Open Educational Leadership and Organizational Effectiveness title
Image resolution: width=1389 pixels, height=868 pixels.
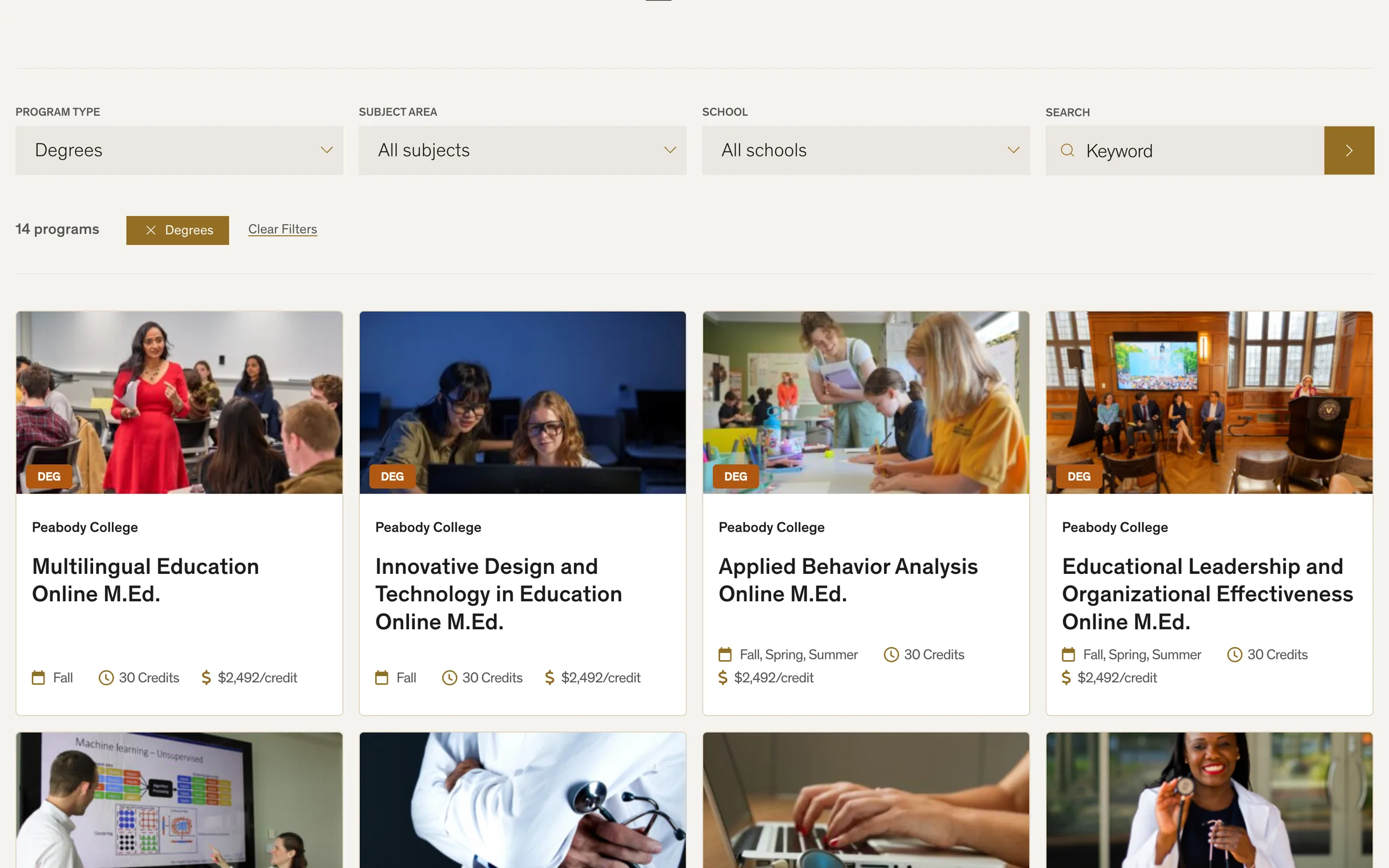[x=1207, y=594]
